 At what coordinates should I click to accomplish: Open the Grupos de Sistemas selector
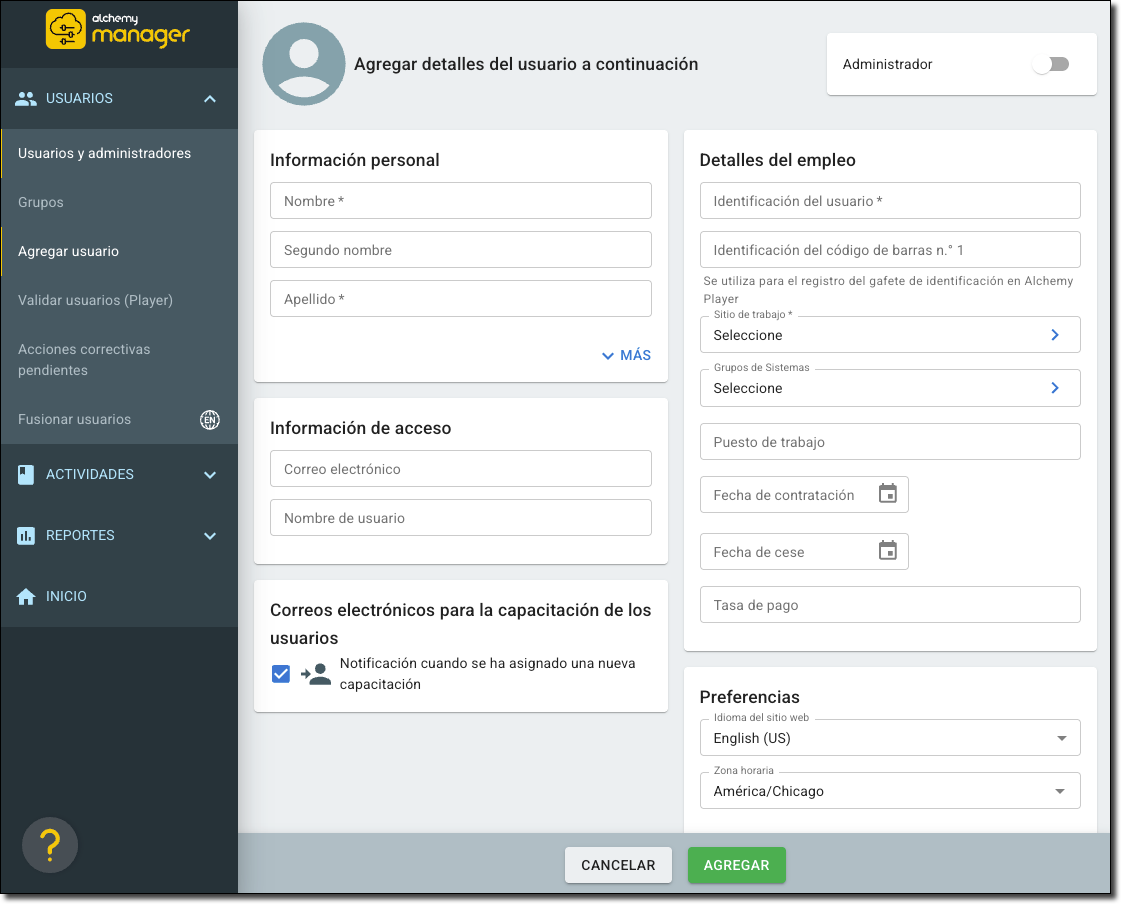click(x=890, y=388)
